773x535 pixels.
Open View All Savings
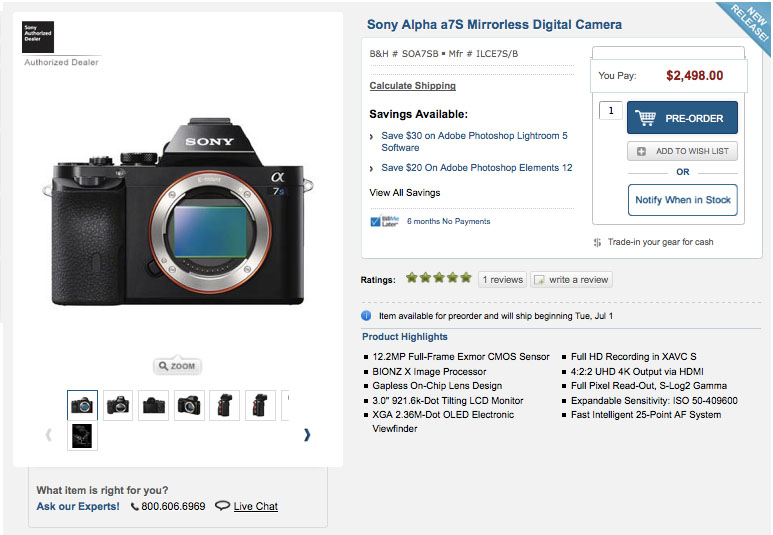pyautogui.click(x=404, y=192)
